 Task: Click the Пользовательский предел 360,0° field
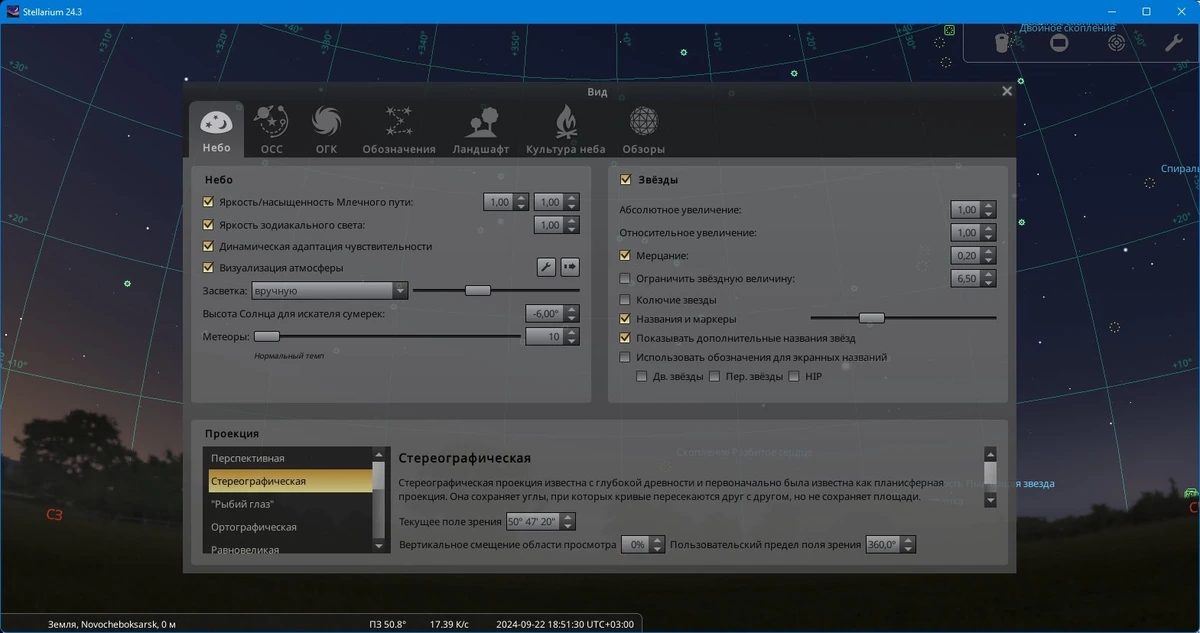883,545
